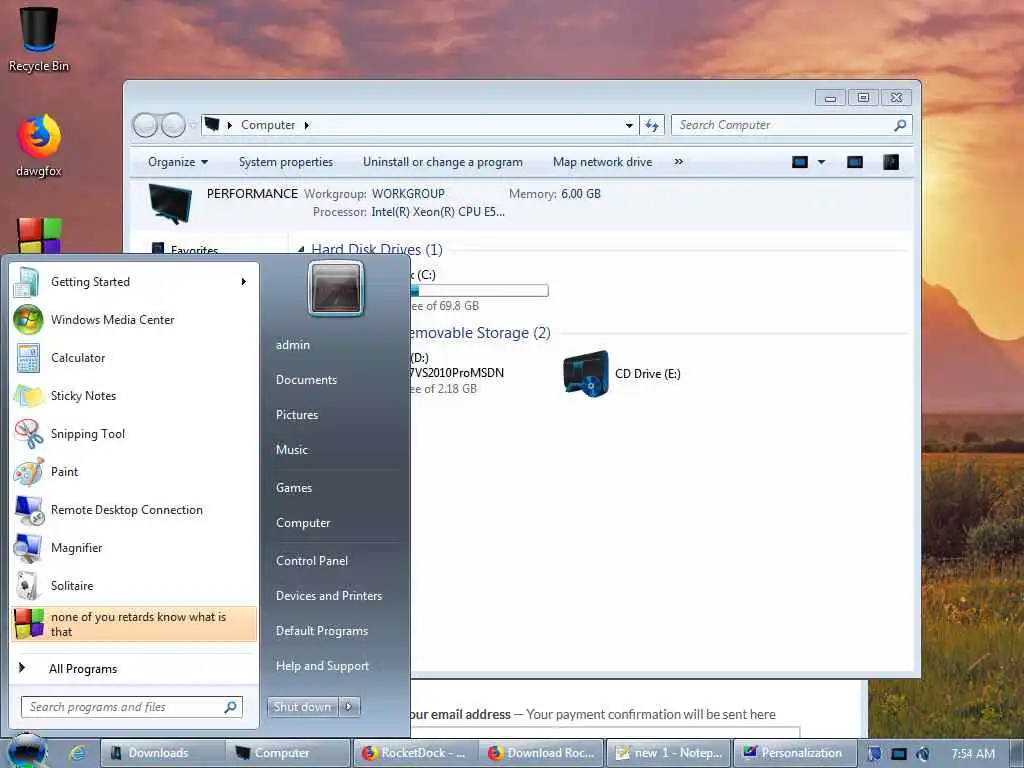
Task: Click the Explorer forward navigation button
Action: [x=173, y=125]
